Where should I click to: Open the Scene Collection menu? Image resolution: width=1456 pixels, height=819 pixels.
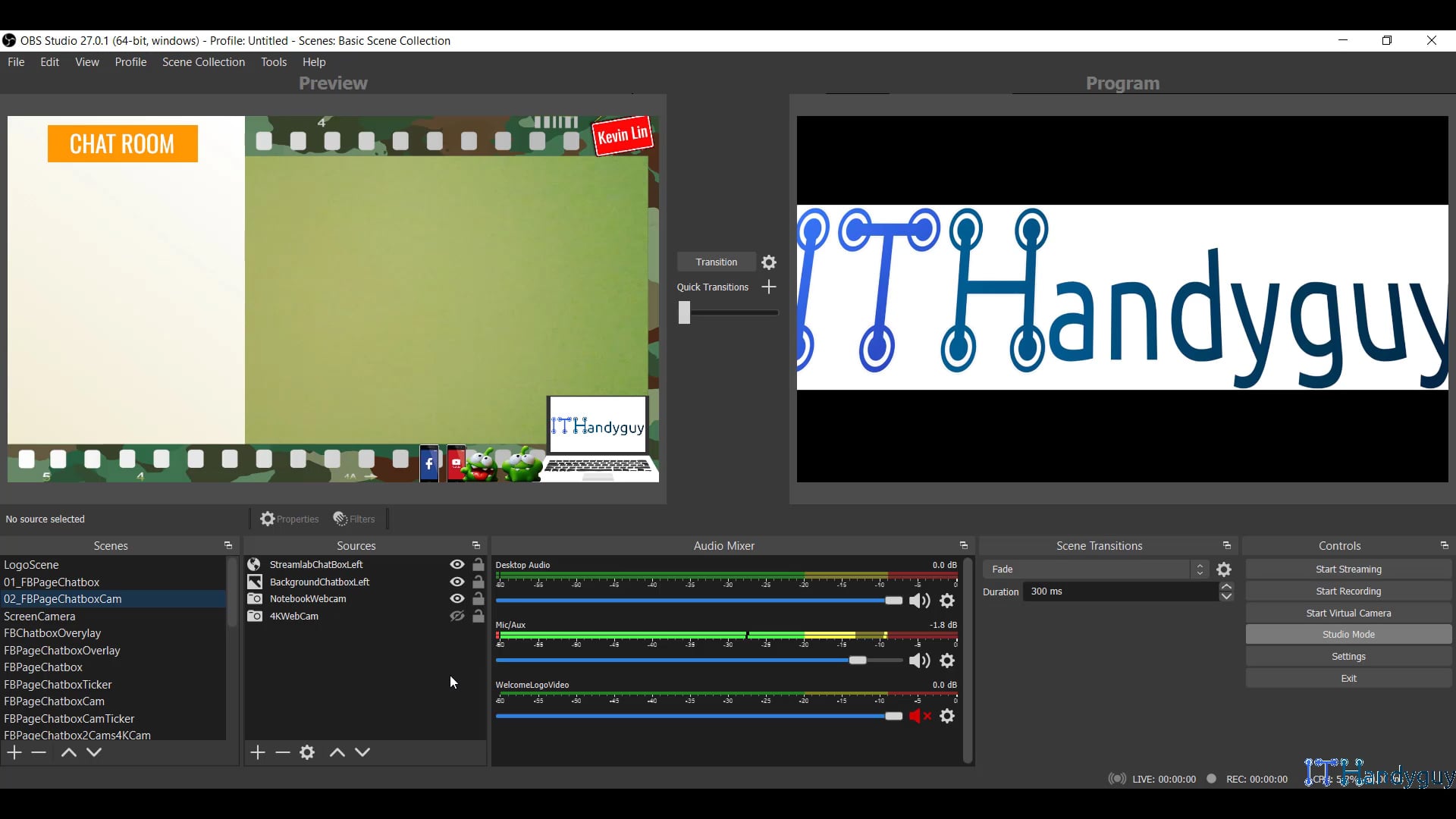[203, 62]
